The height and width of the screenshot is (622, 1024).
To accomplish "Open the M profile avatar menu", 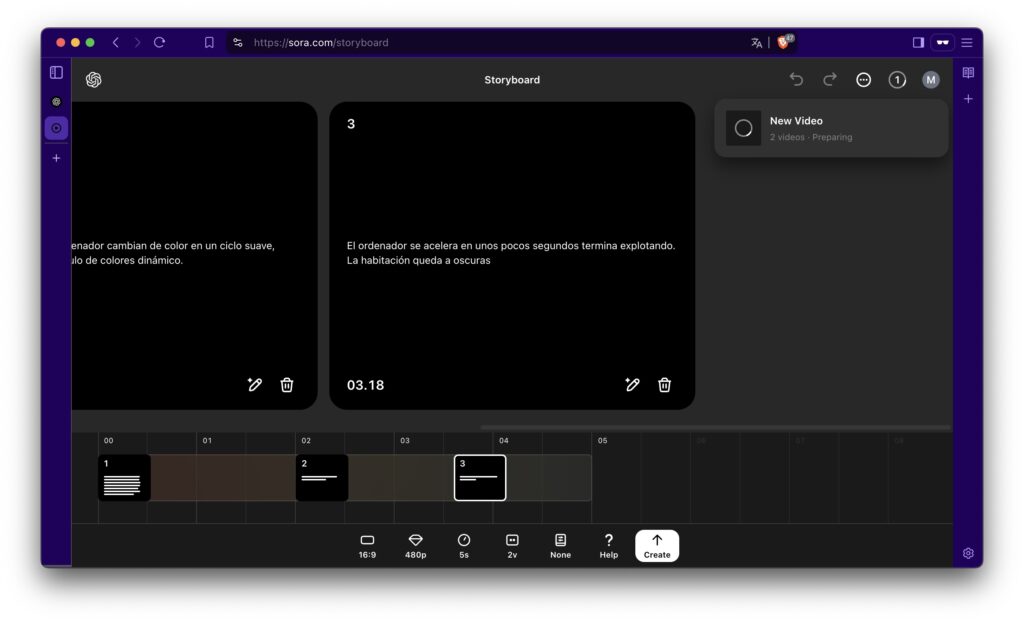I will point(931,80).
